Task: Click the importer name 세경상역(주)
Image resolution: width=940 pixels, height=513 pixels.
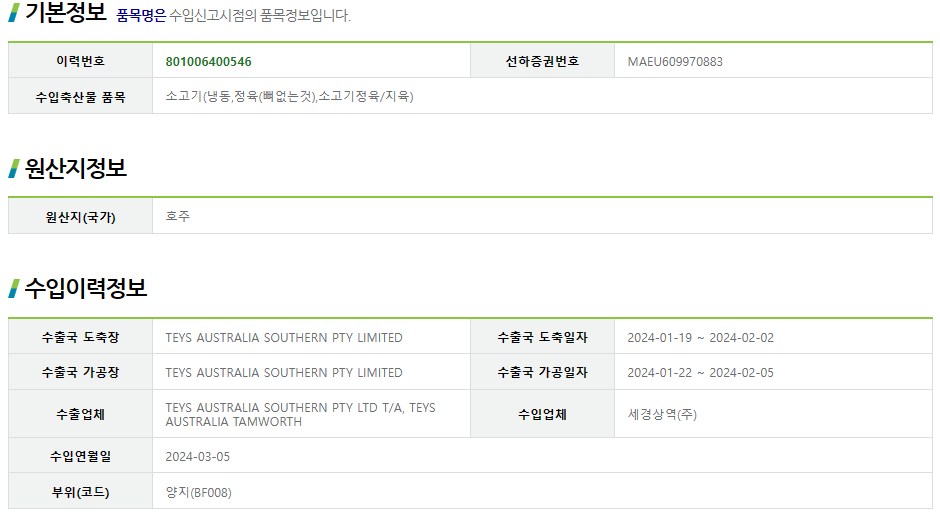Action: coord(662,414)
